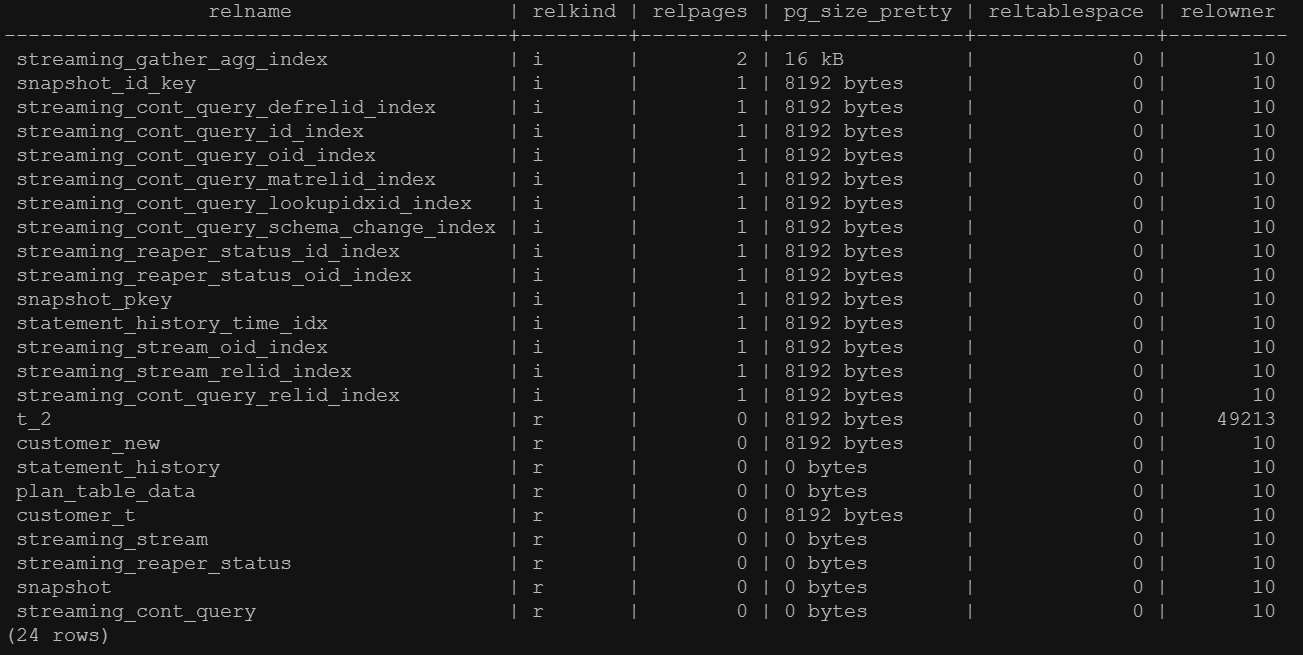The width and height of the screenshot is (1303, 655).
Task: Click statement_history_time_idx index name
Action: [x=172, y=323]
